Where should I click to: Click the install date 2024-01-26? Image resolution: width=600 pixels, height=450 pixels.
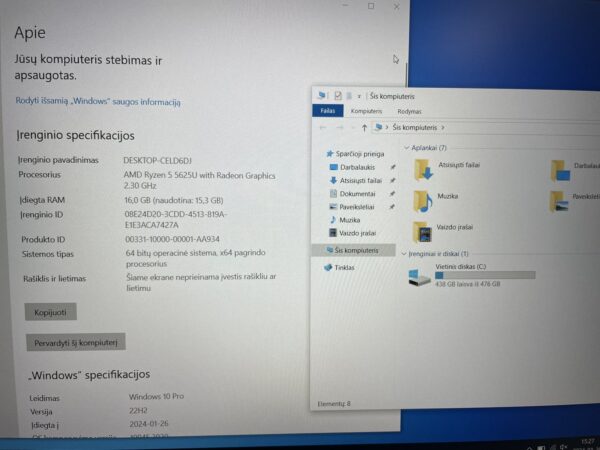(x=149, y=424)
